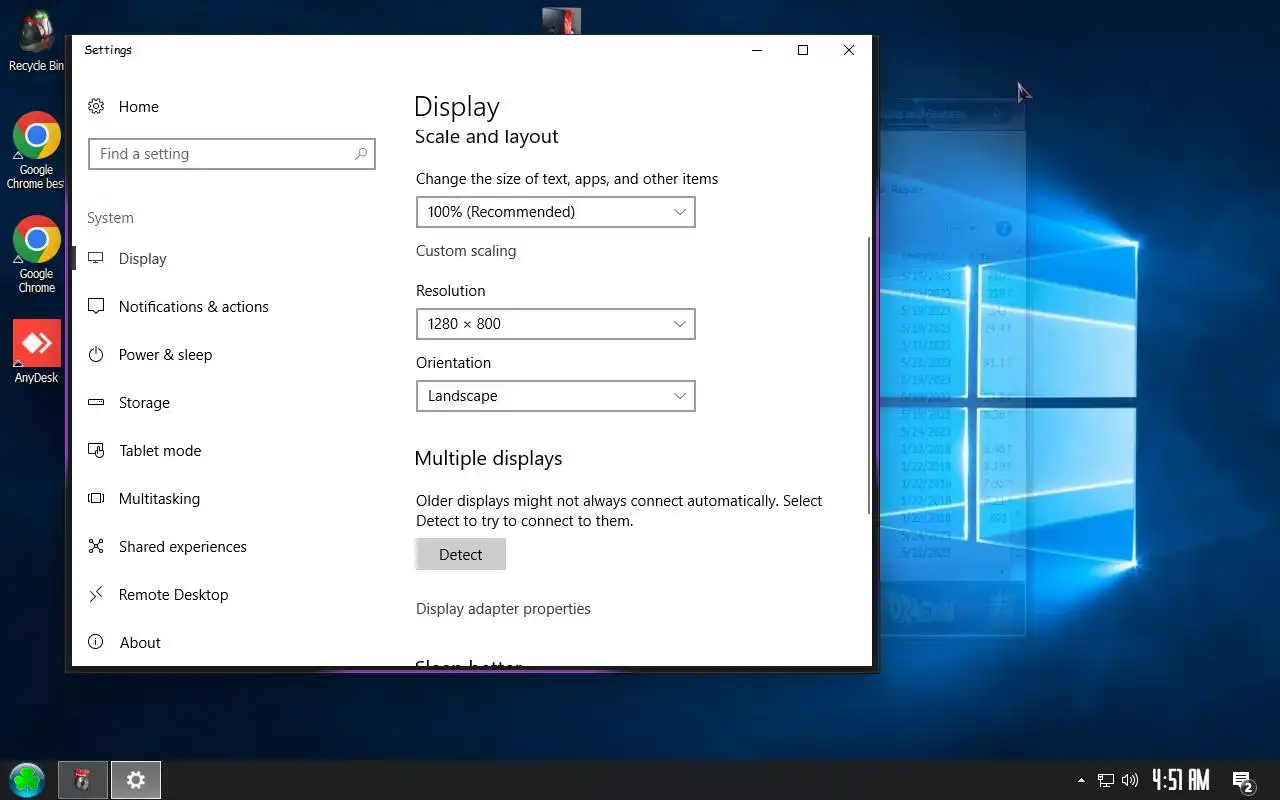
Task: Click the About info icon
Action: click(96, 642)
